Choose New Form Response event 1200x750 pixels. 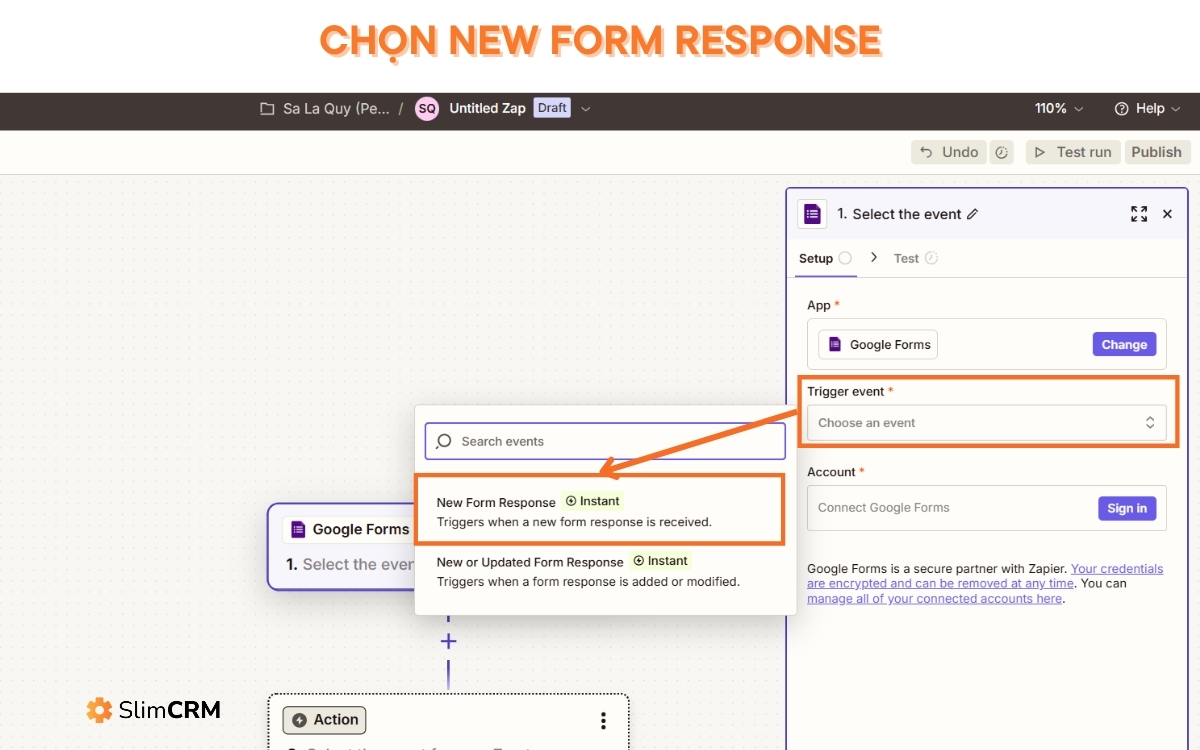coord(598,511)
